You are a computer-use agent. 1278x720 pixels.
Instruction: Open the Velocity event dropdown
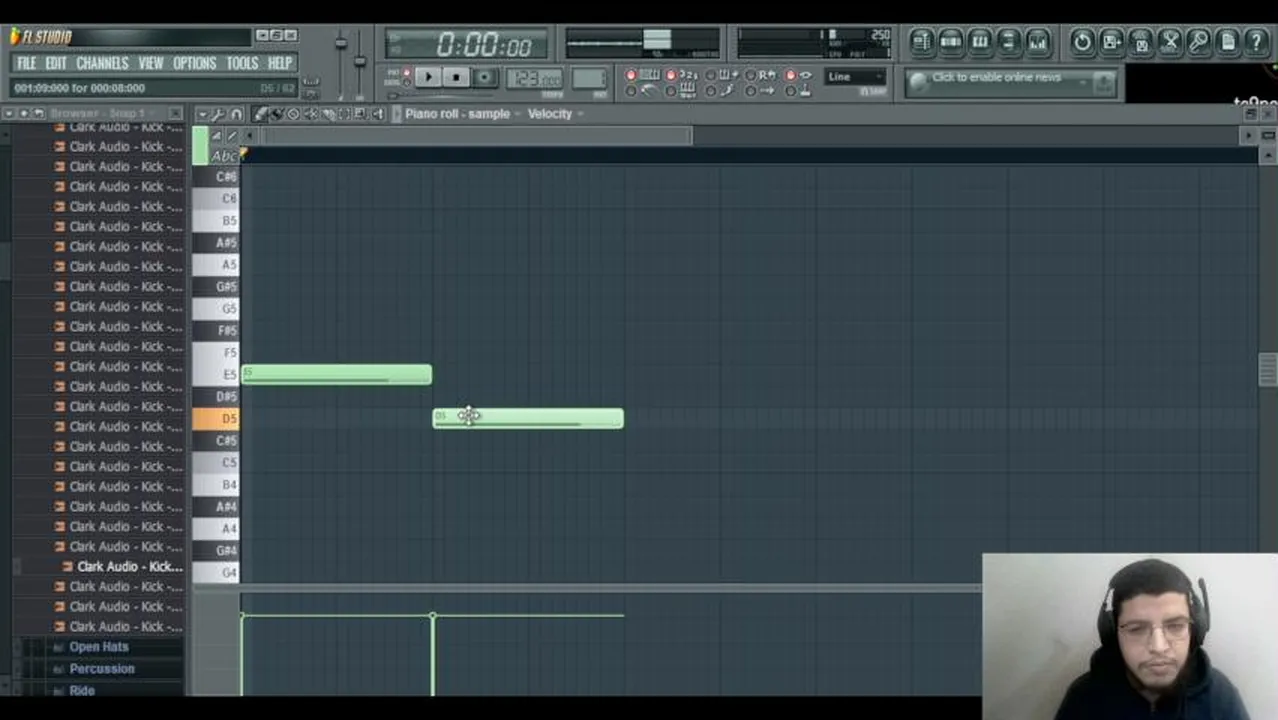coord(556,114)
